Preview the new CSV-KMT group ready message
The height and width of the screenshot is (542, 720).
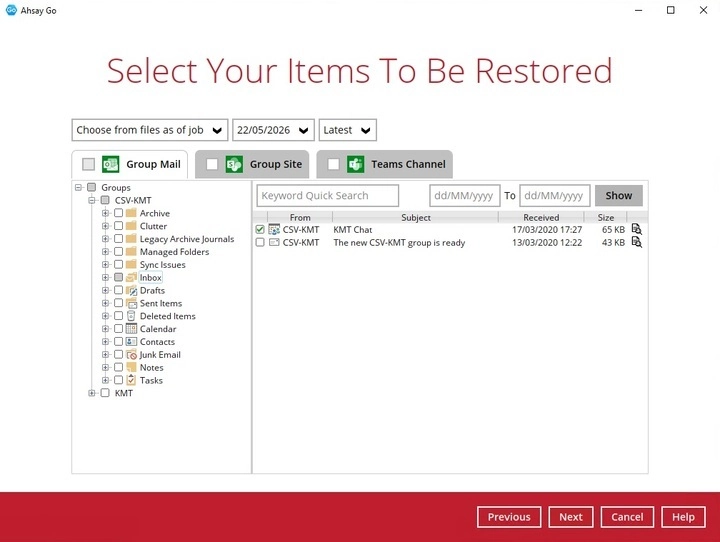point(636,242)
